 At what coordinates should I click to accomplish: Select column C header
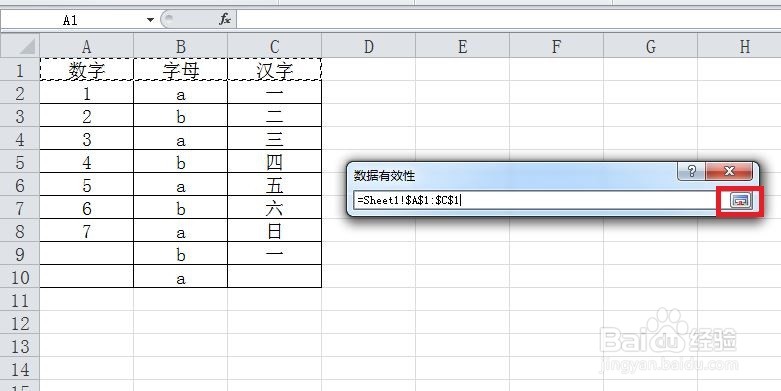click(274, 46)
